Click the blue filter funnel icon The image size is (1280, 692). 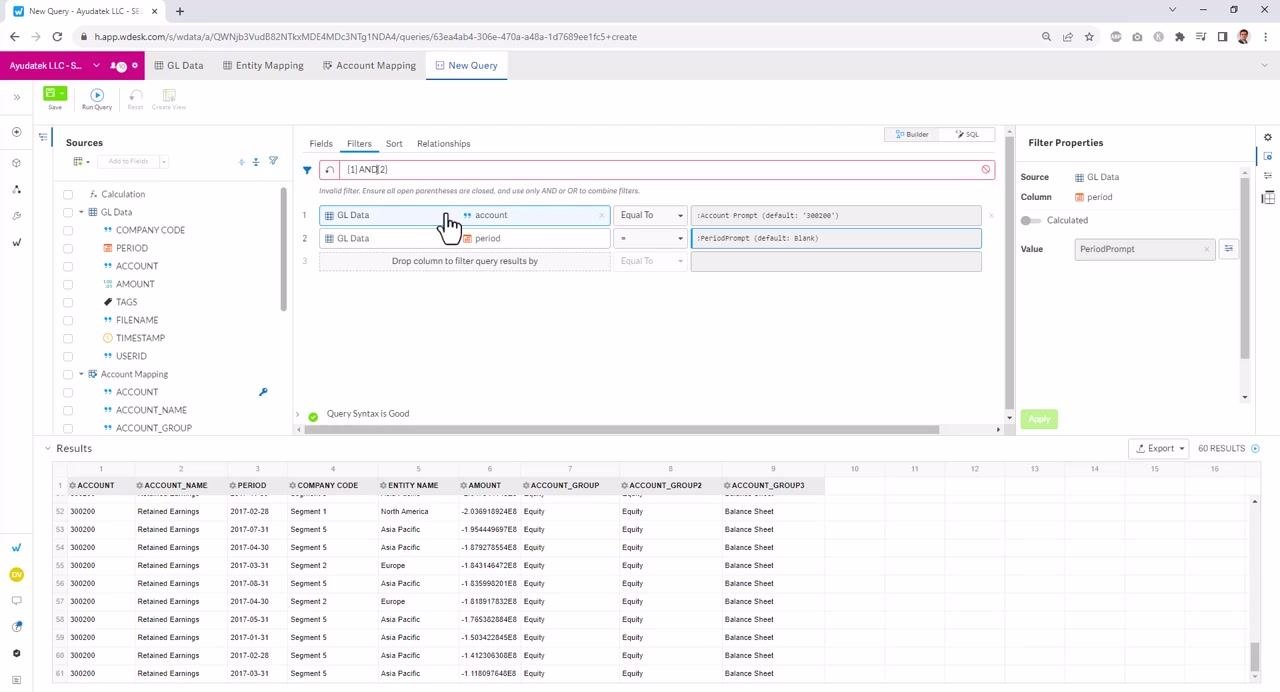pyautogui.click(x=307, y=170)
